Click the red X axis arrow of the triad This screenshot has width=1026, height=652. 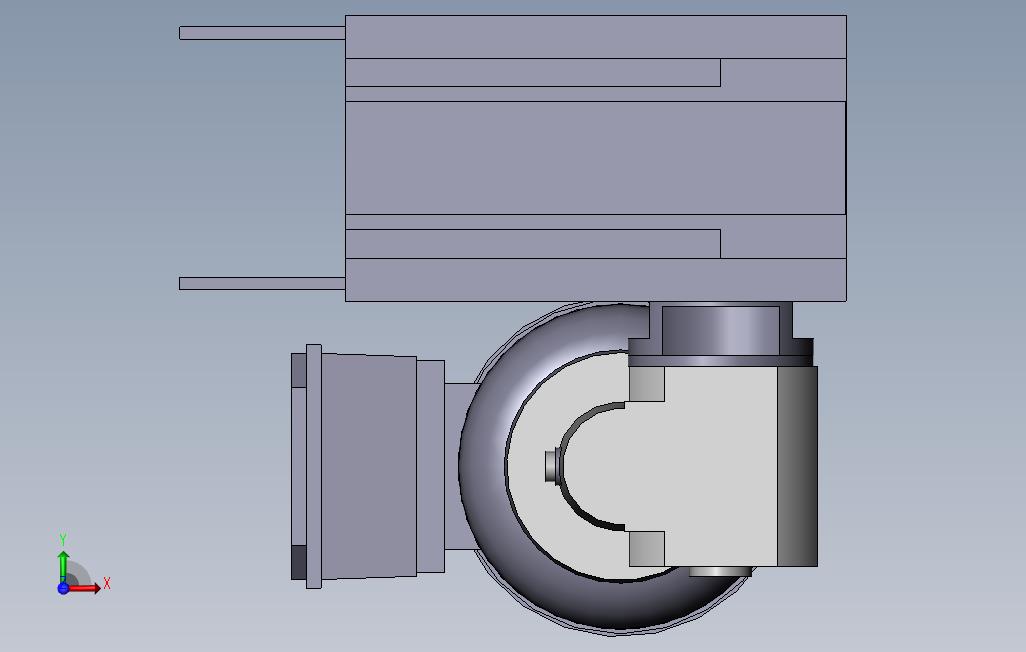85,588
